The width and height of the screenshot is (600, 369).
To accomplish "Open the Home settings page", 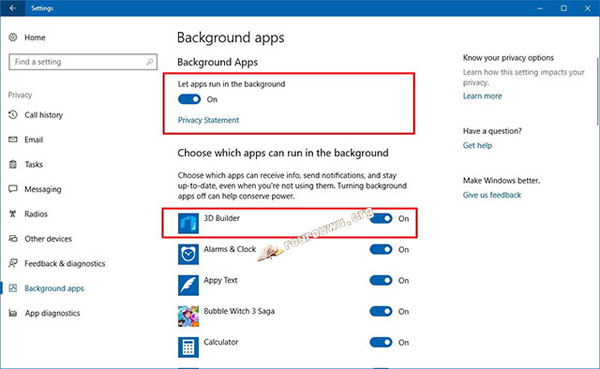I will click(x=35, y=38).
